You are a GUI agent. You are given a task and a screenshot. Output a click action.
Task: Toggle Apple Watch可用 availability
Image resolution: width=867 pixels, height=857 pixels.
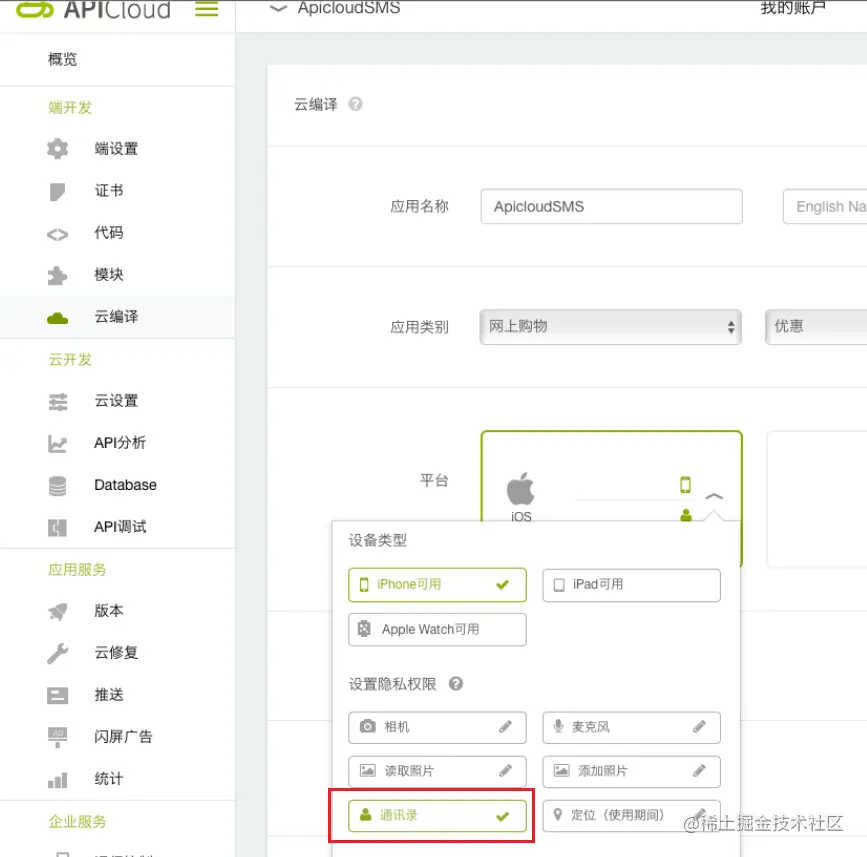click(437, 629)
